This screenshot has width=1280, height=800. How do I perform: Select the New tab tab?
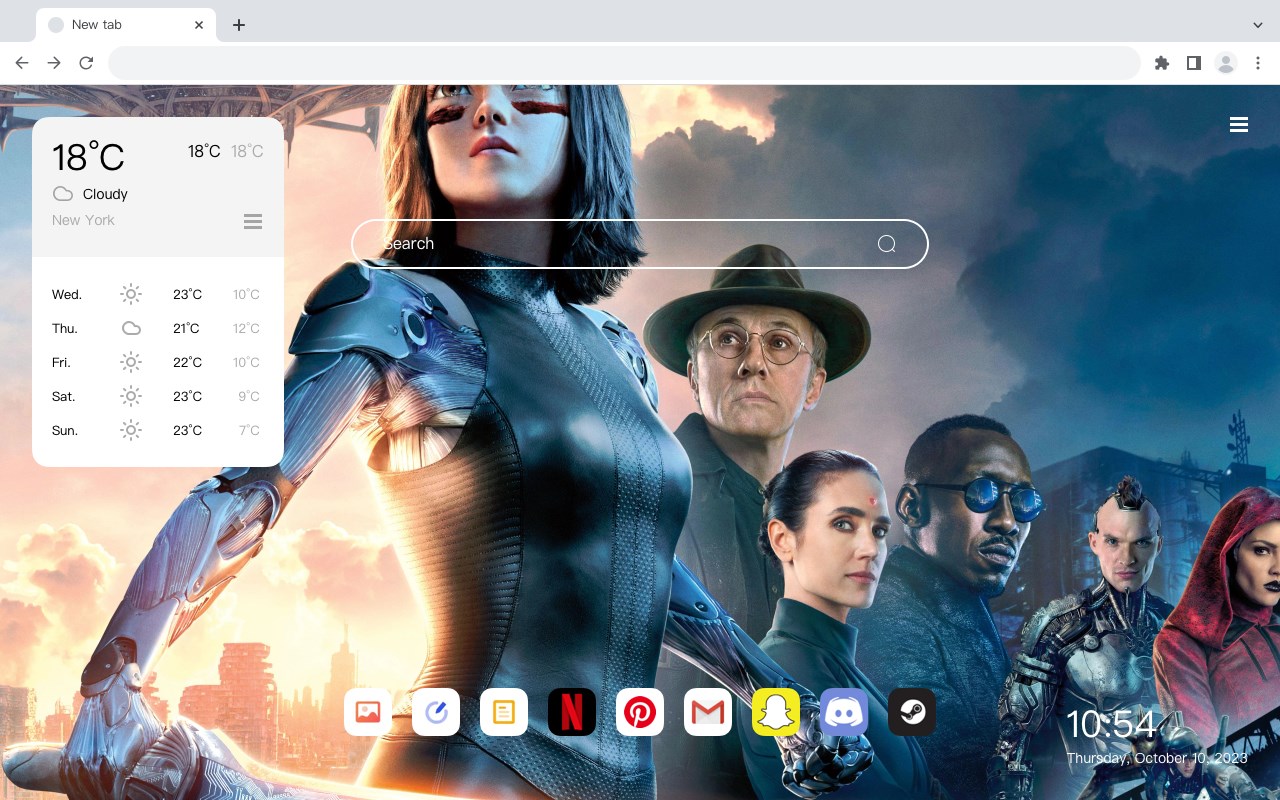click(x=126, y=25)
